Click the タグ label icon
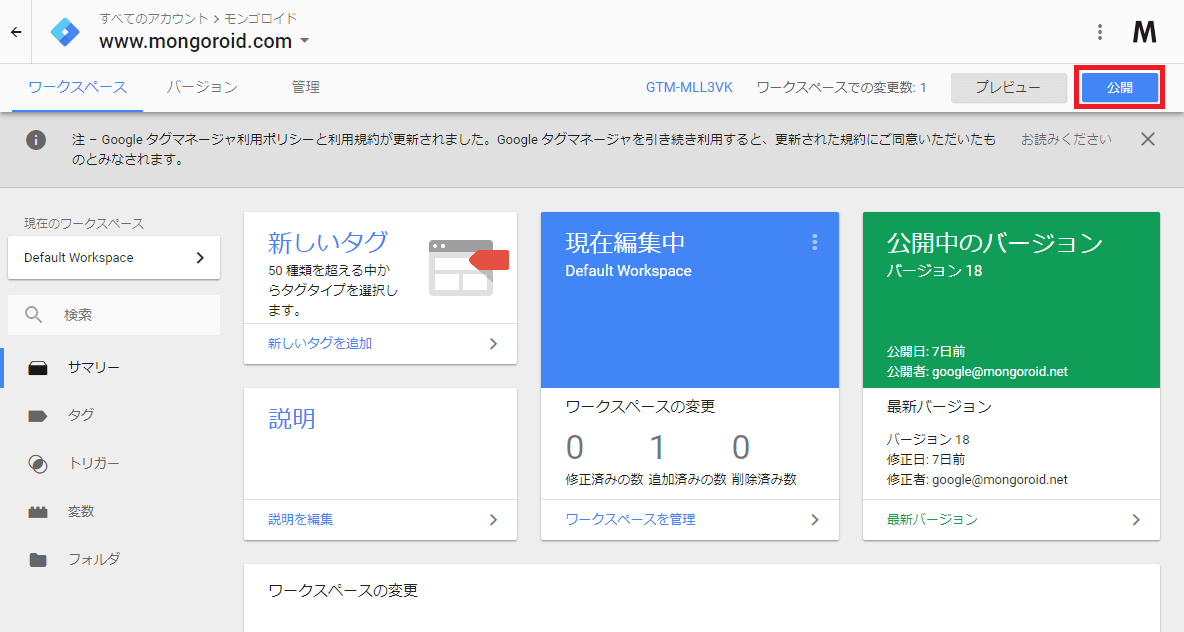 [38, 416]
